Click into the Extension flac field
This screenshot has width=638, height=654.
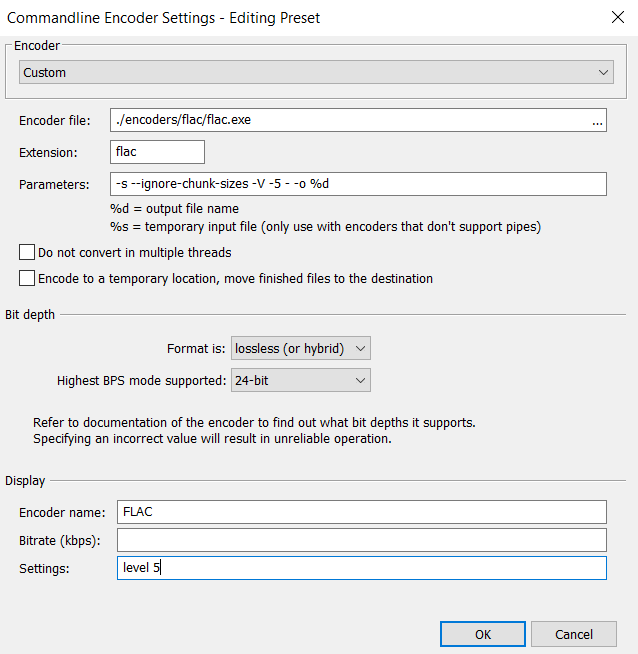tap(157, 152)
